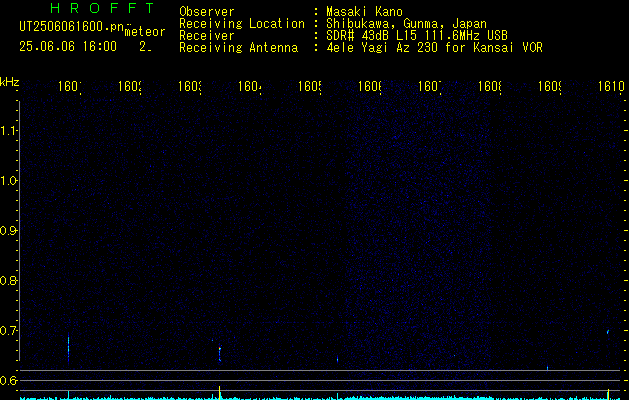Select receiver value SDR# 43dB L15 111.6MHz USB

pos(417,35)
